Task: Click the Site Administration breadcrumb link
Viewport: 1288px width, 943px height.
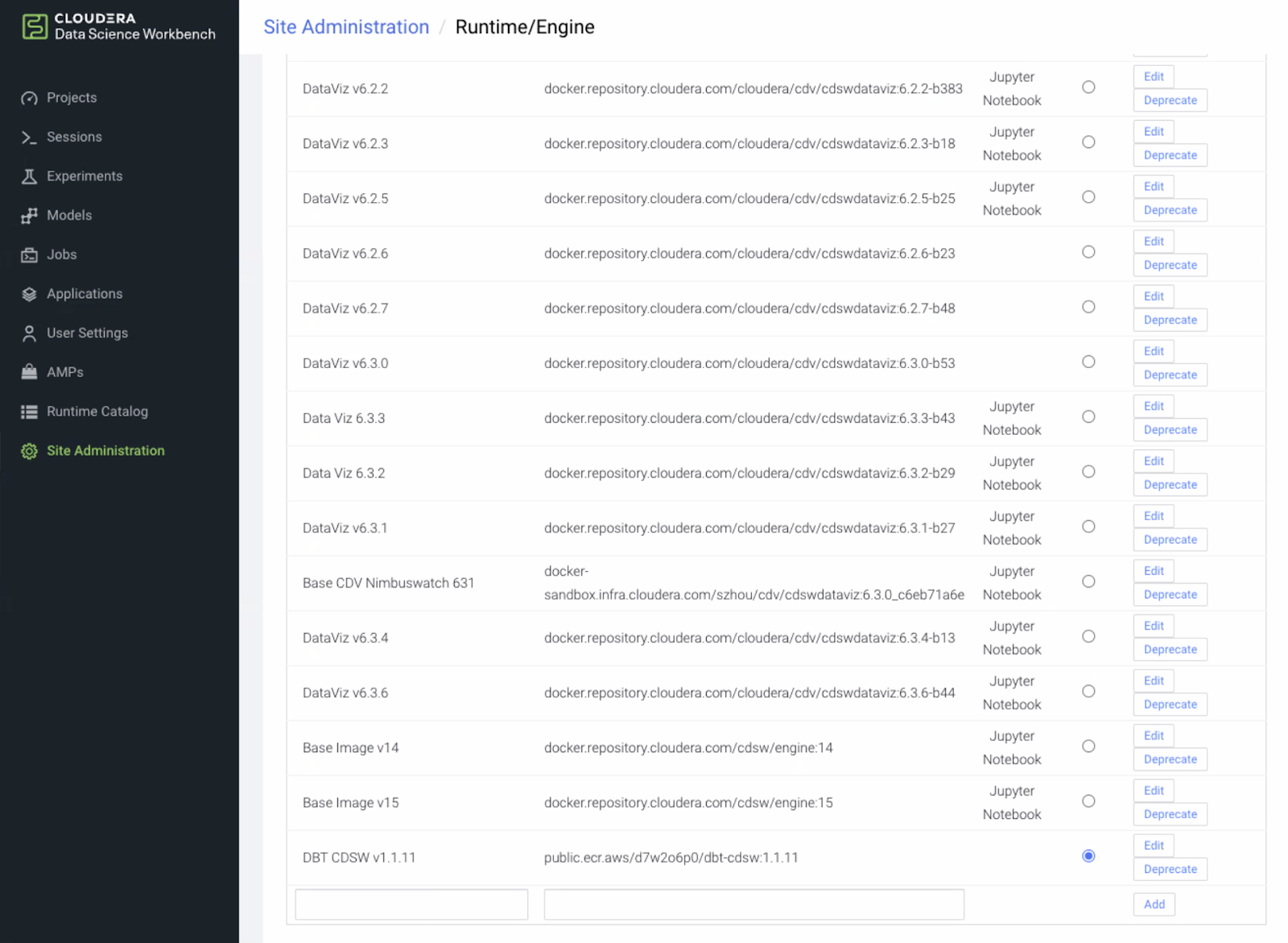Action: pyautogui.click(x=346, y=27)
